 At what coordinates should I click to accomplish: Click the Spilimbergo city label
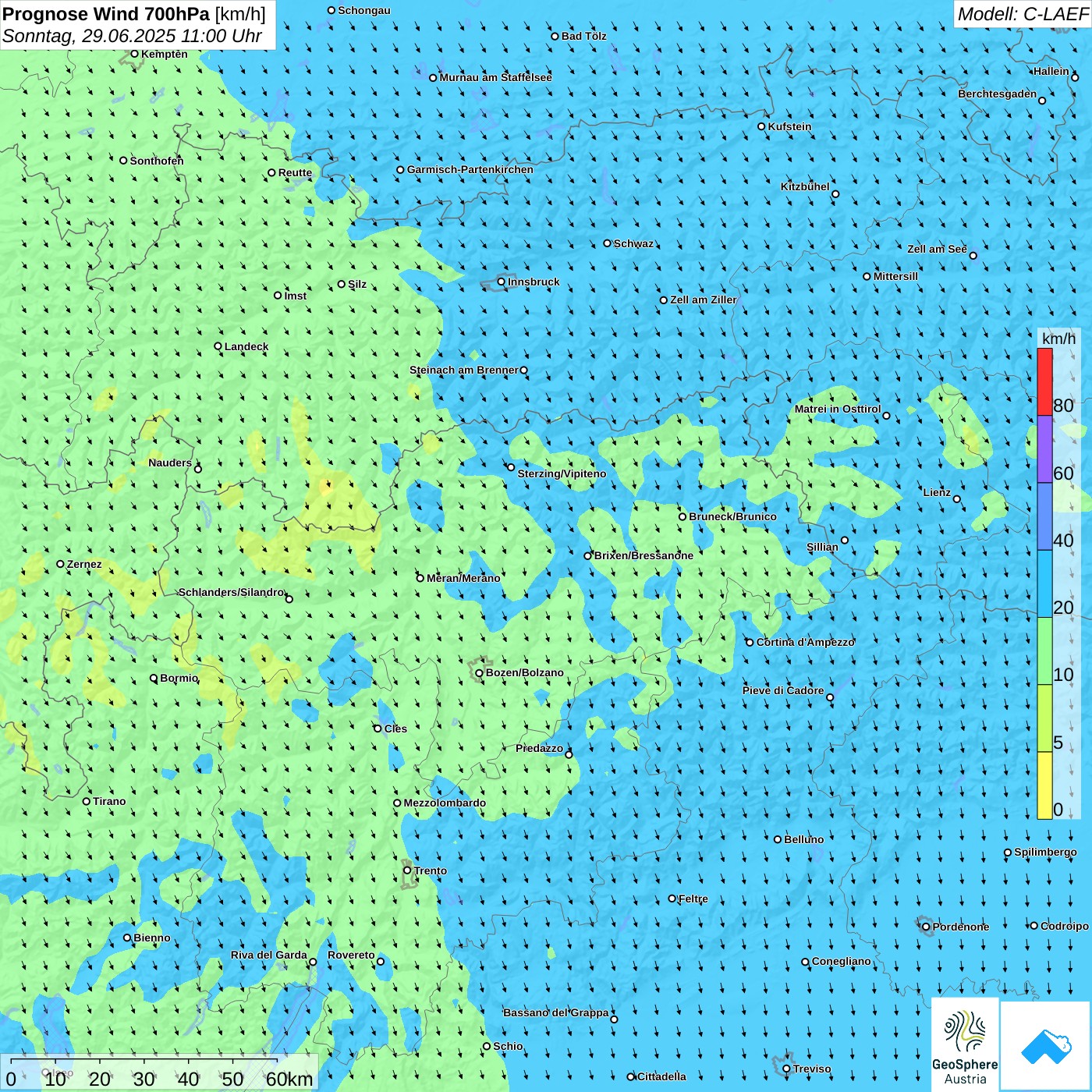point(1045,852)
